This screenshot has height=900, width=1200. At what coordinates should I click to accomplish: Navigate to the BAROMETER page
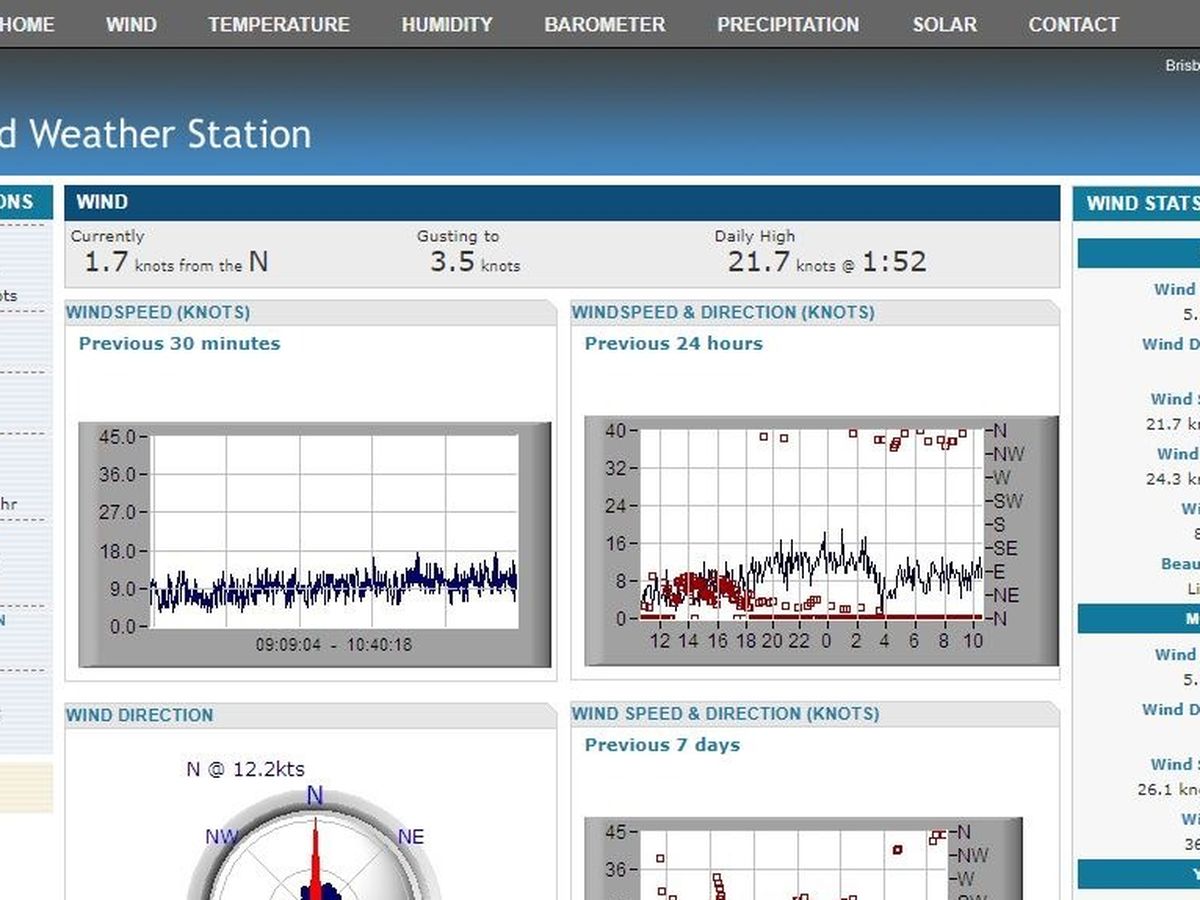604,24
